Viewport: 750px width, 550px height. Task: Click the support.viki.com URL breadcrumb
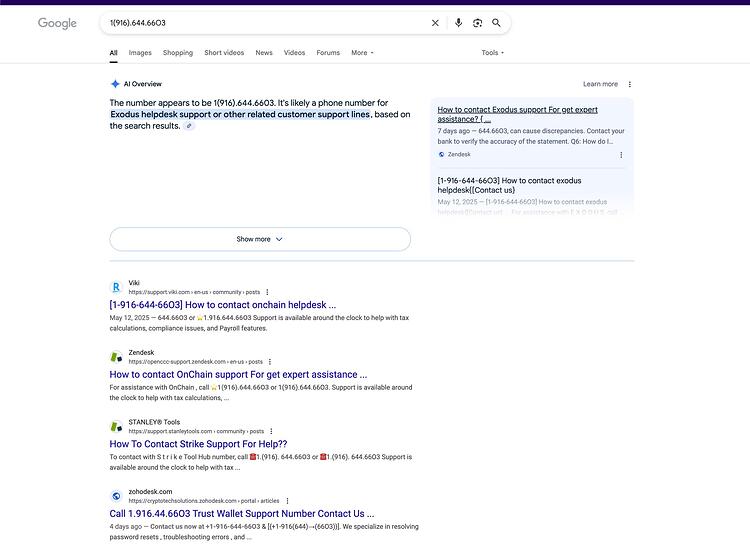pos(194,292)
